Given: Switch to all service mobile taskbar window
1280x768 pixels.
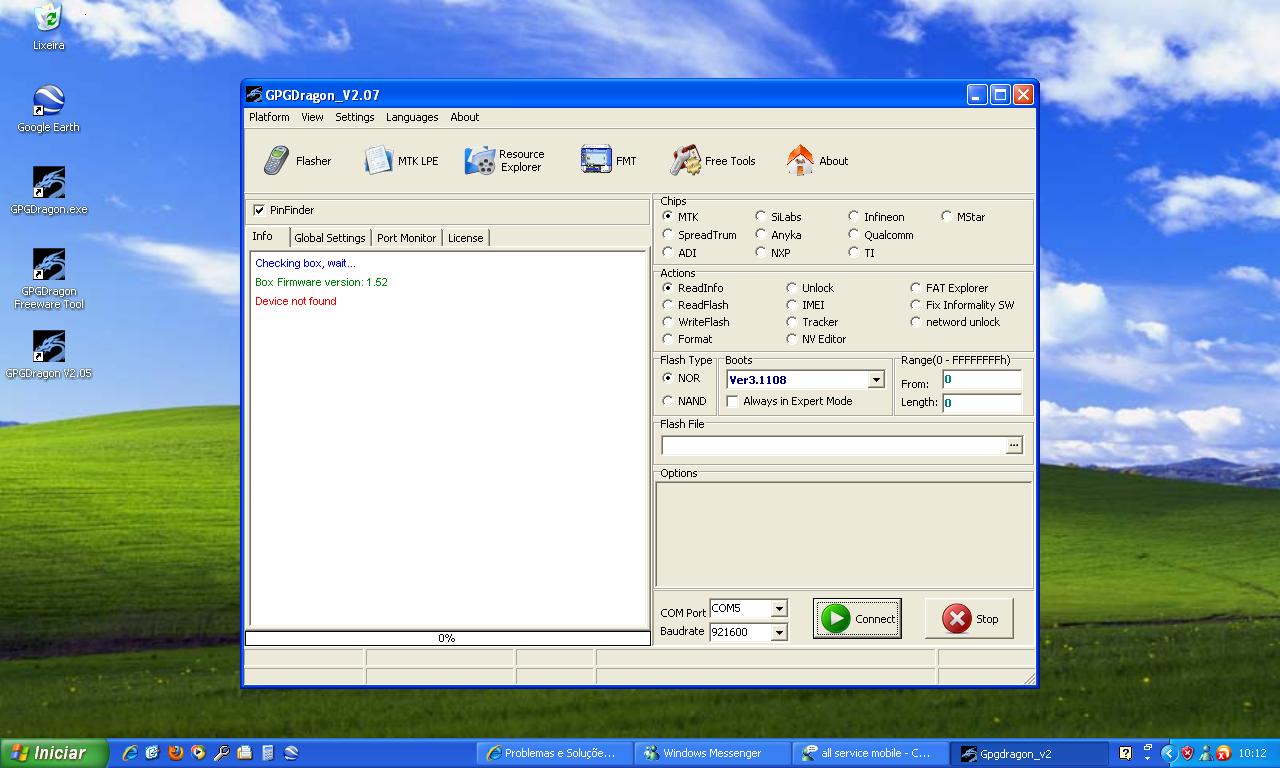Looking at the screenshot, I should click(870, 753).
